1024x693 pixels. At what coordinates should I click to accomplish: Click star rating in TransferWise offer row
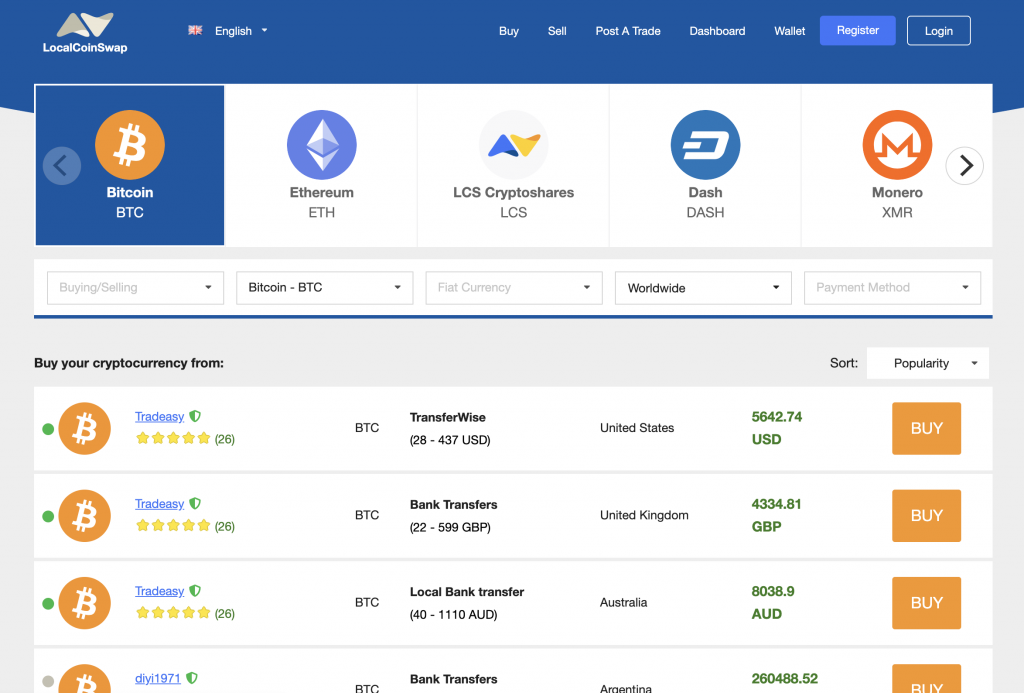pos(173,438)
